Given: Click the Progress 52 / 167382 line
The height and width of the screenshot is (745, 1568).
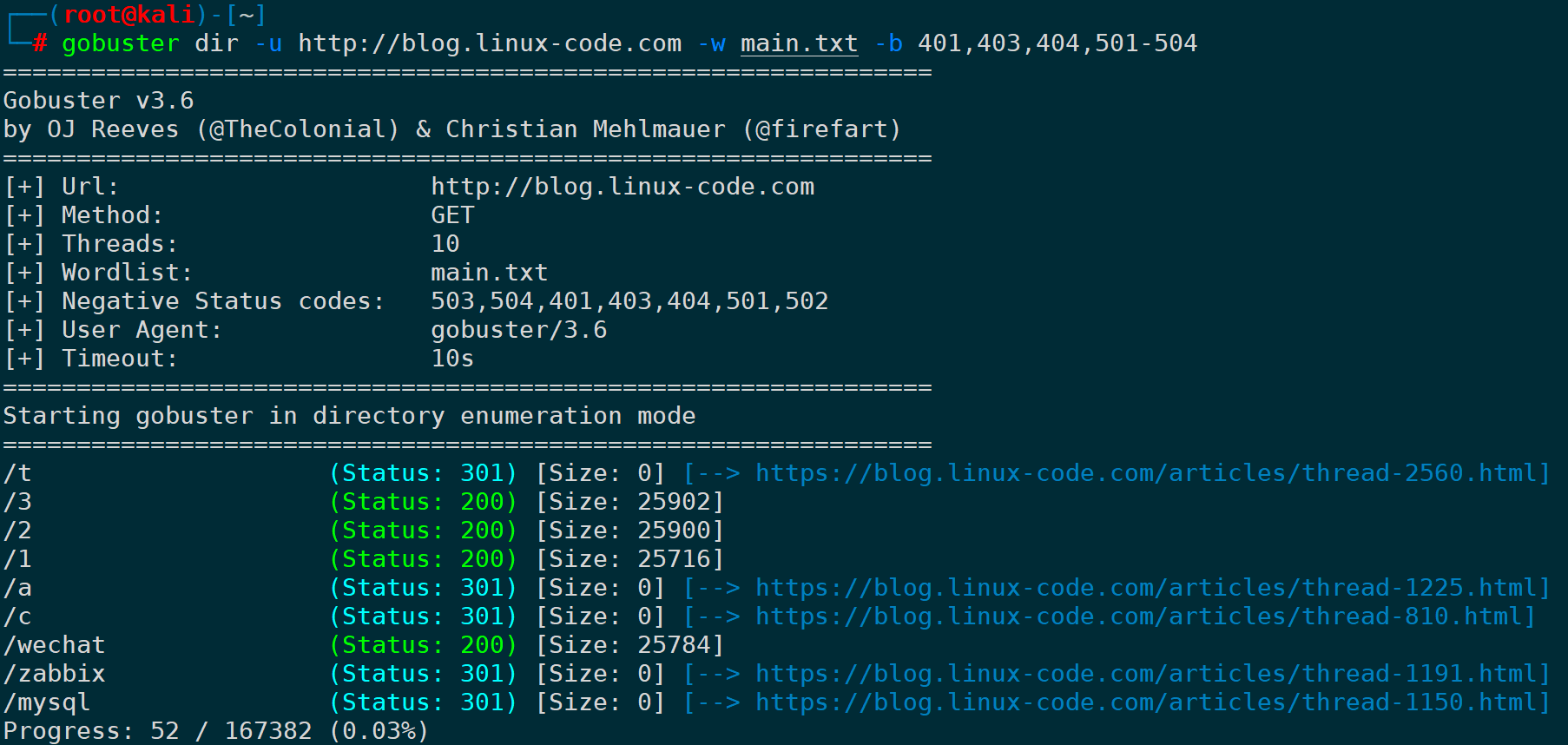Looking at the screenshot, I should tap(216, 731).
